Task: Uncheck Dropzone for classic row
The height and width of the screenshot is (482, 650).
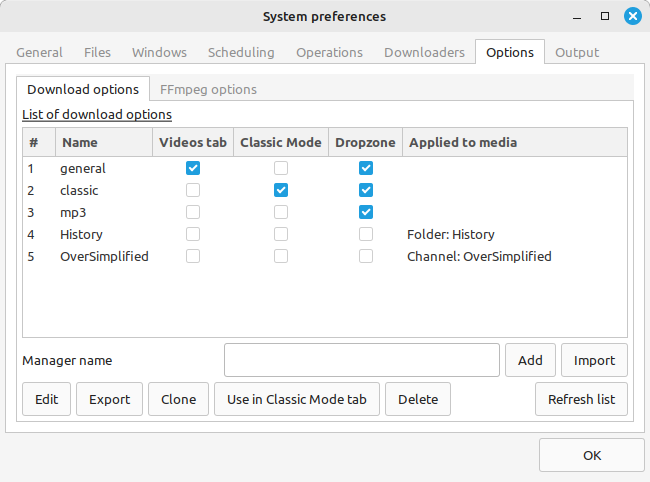Action: coord(366,190)
